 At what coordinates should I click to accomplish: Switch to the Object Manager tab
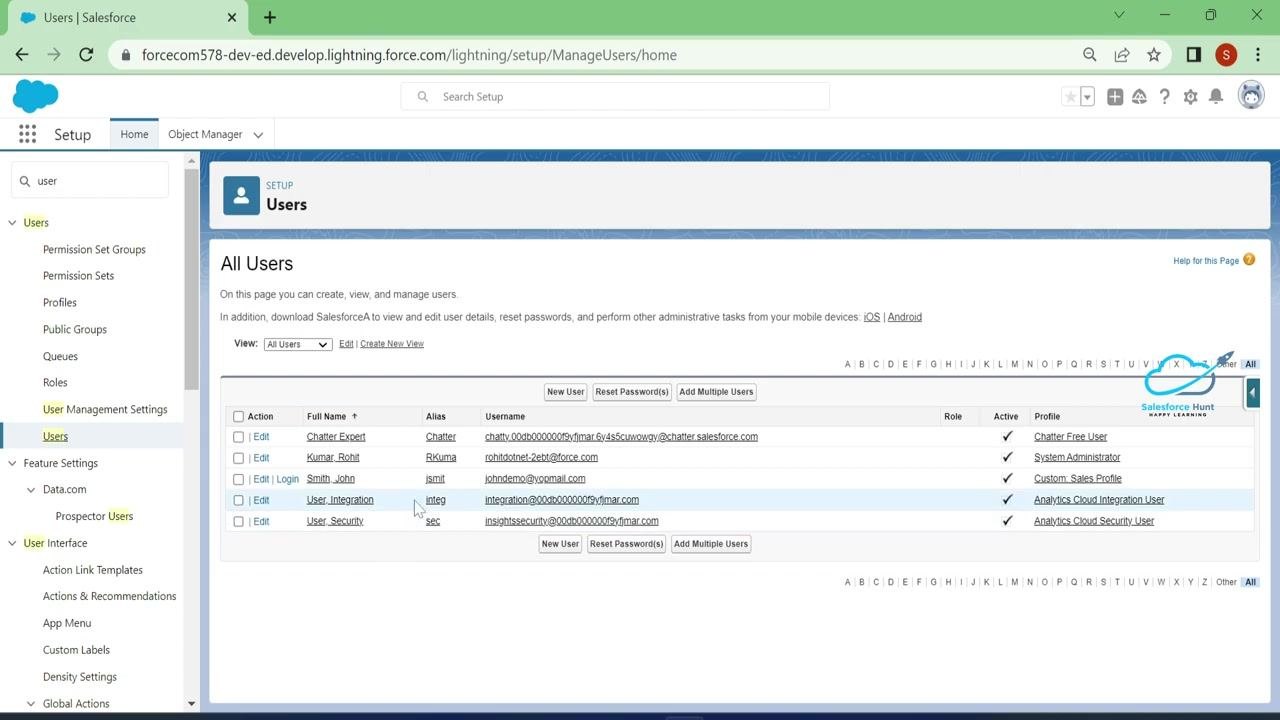pyautogui.click(x=205, y=134)
